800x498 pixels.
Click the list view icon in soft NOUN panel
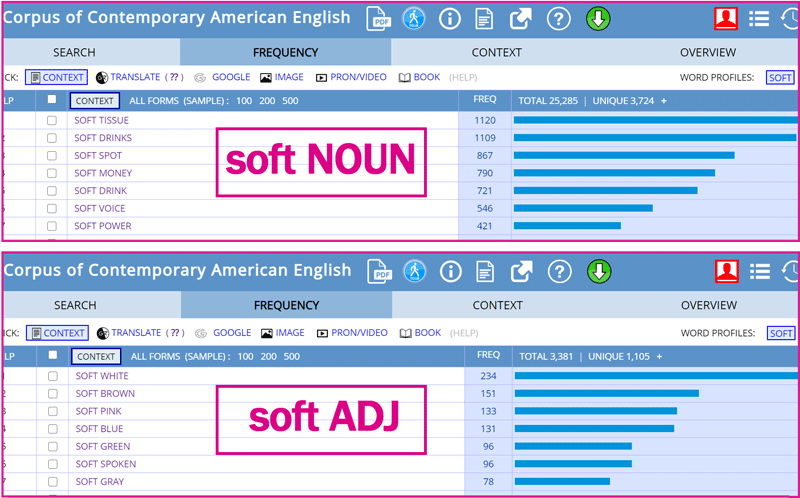click(759, 18)
